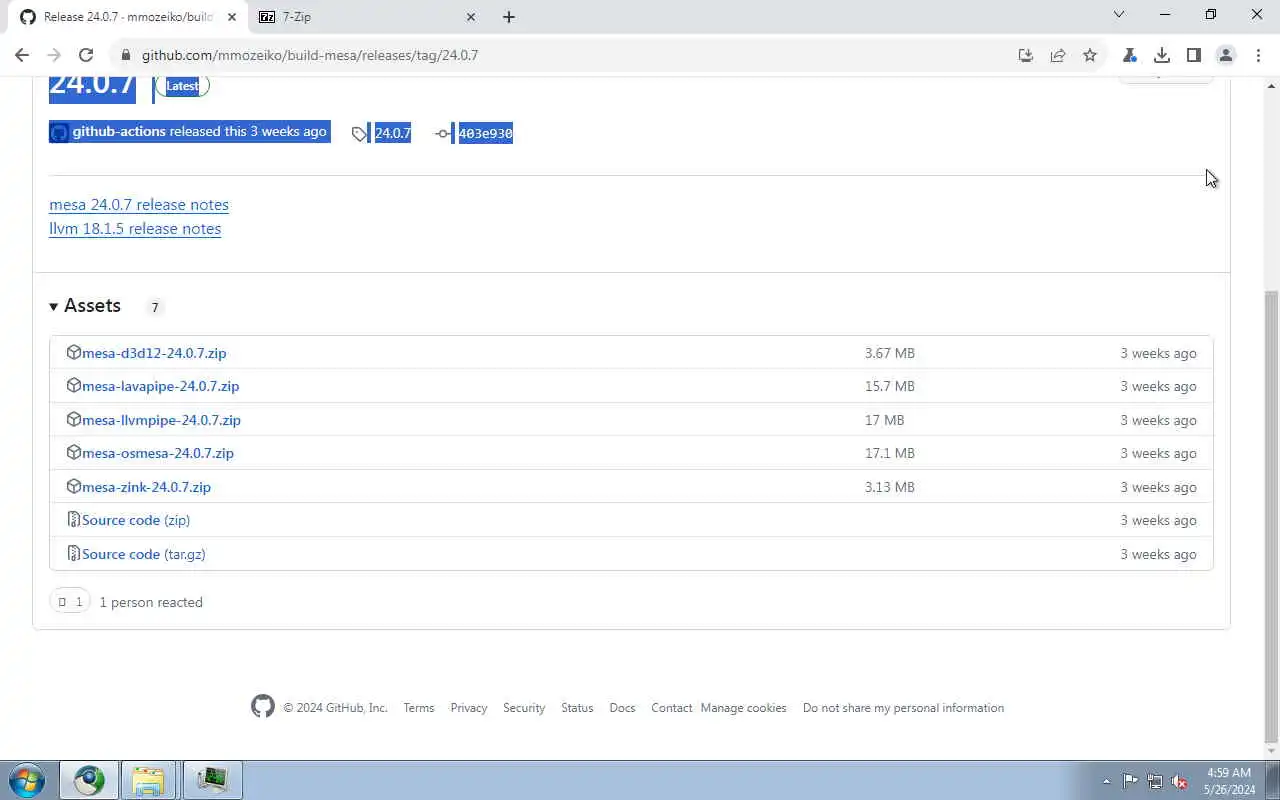Open the github-actions author link
Viewport: 1280px width, 800px height.
(x=119, y=131)
